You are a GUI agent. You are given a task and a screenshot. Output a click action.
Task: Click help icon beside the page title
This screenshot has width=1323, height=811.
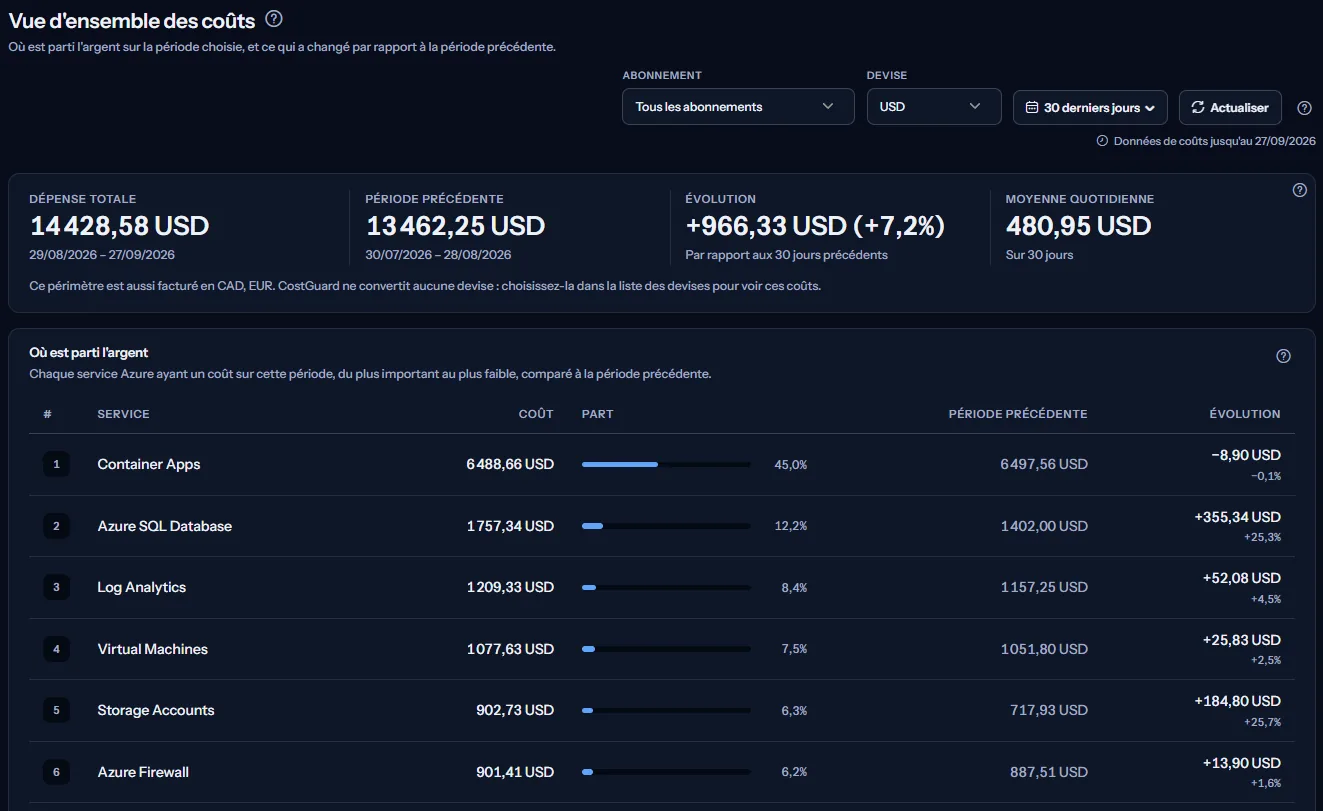pos(274,19)
